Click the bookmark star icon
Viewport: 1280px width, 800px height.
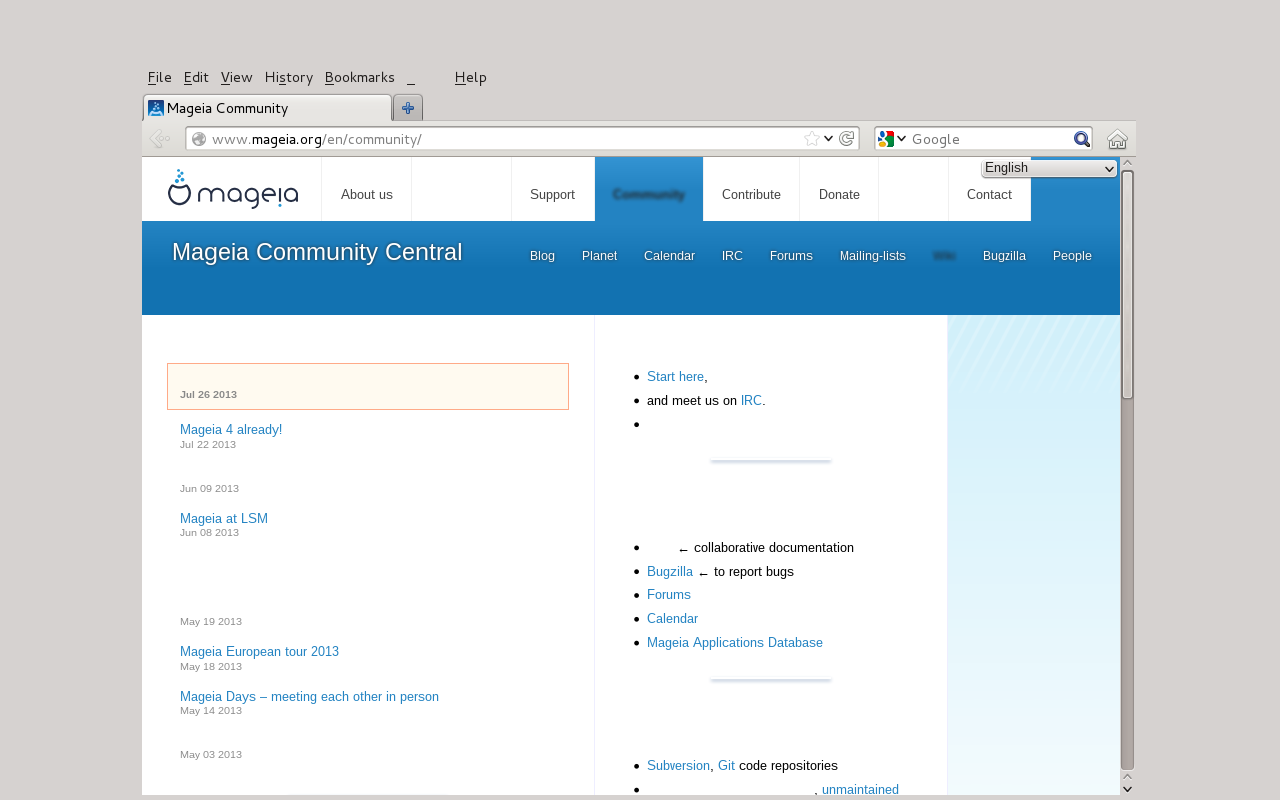[x=812, y=139]
